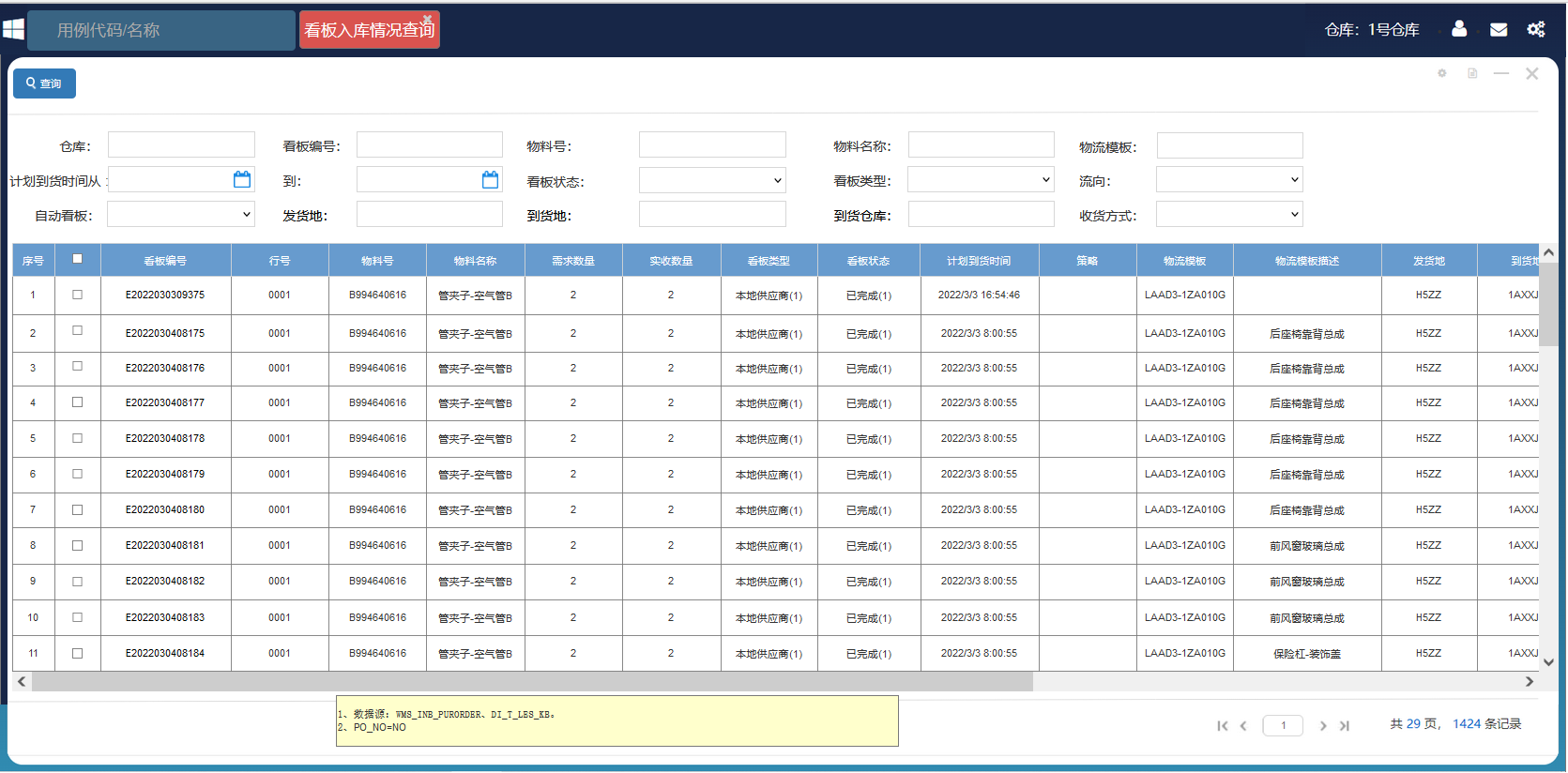This screenshot has width=1568, height=773.
Task: Sort by the 物流模板 column header
Action: tap(1184, 261)
